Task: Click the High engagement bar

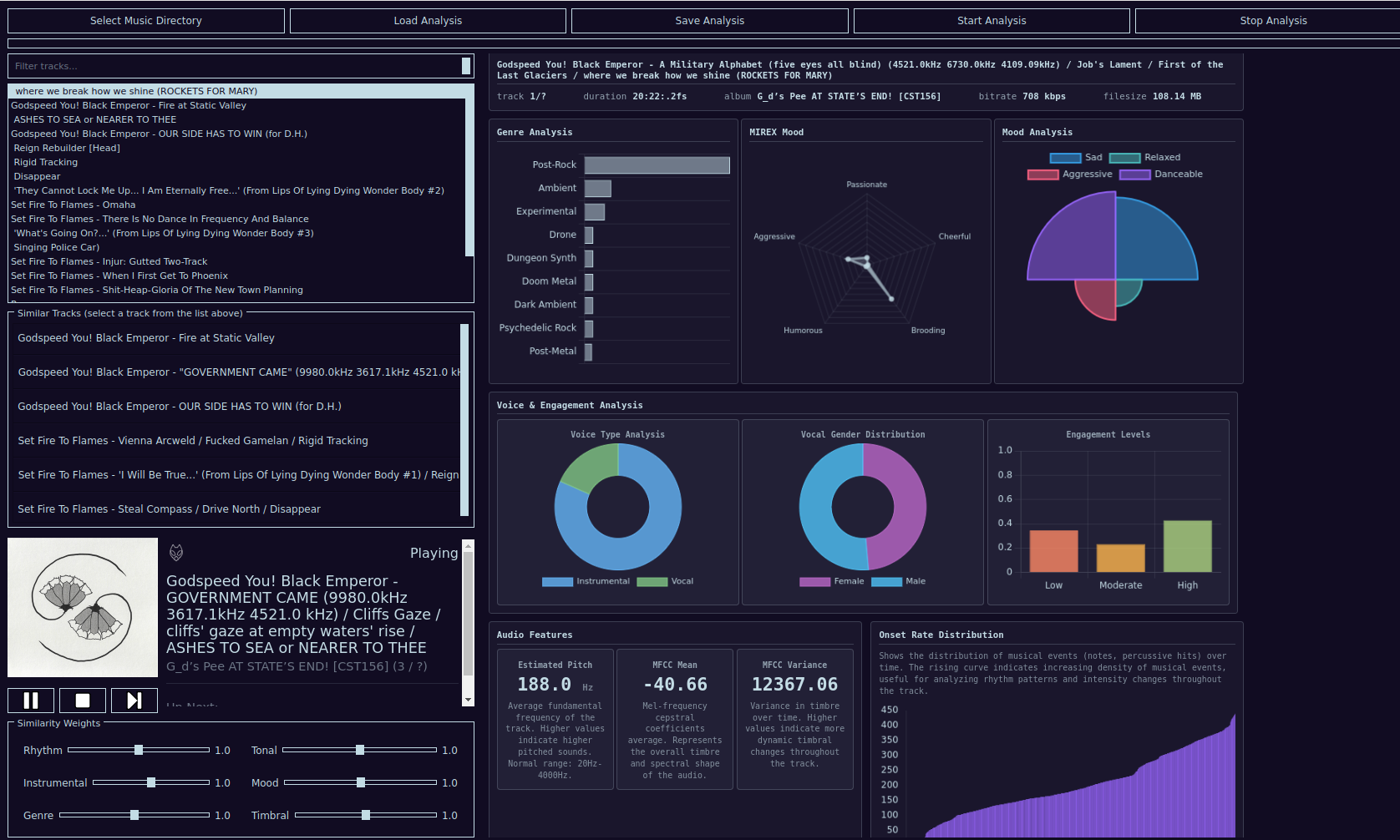Action: [1188, 546]
